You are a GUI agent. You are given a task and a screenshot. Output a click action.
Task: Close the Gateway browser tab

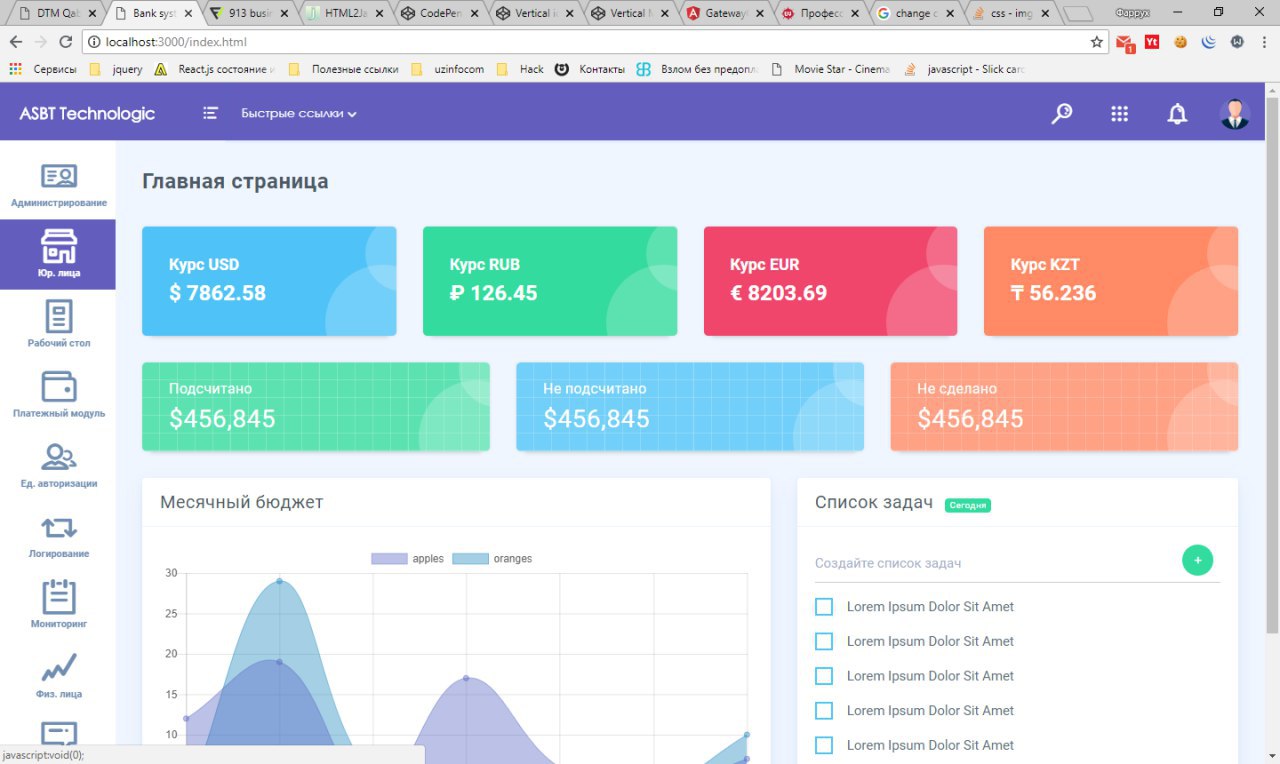click(759, 14)
